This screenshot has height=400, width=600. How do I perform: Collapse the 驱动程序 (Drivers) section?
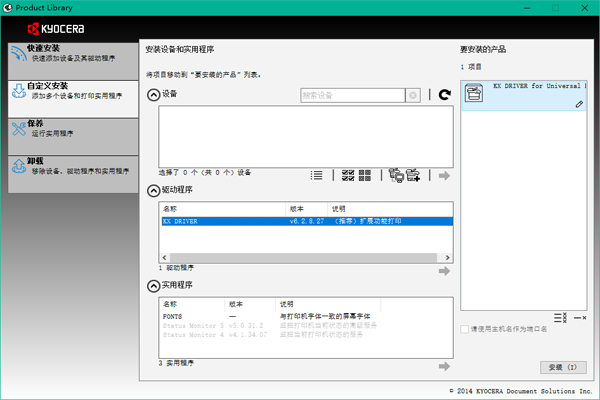pyautogui.click(x=153, y=190)
